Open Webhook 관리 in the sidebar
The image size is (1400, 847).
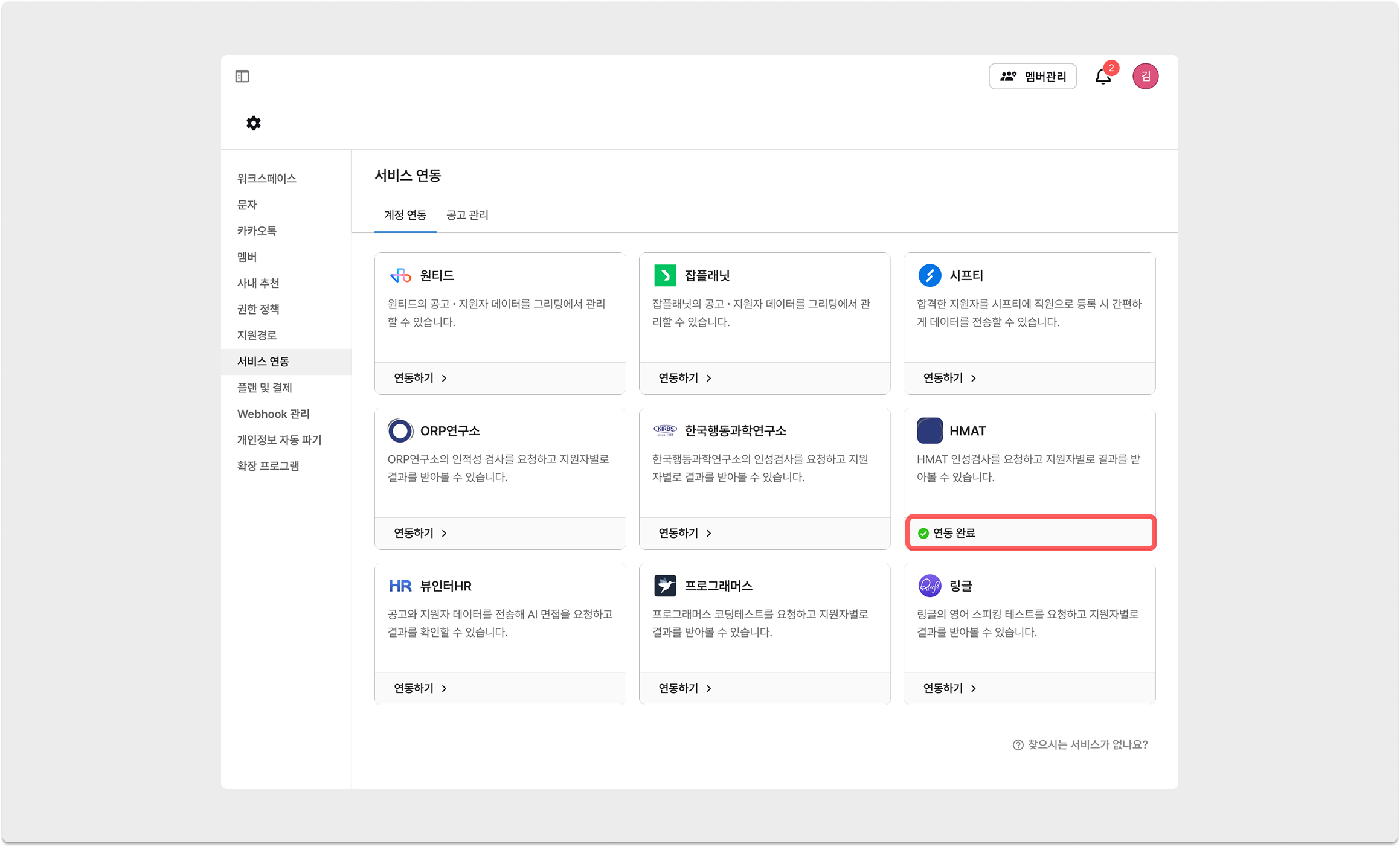point(273,414)
